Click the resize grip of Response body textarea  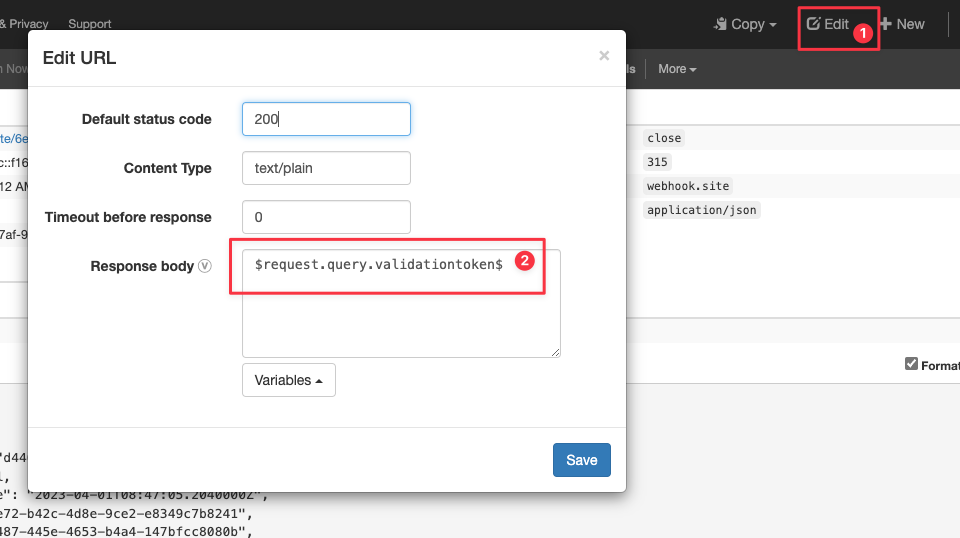(x=555, y=352)
